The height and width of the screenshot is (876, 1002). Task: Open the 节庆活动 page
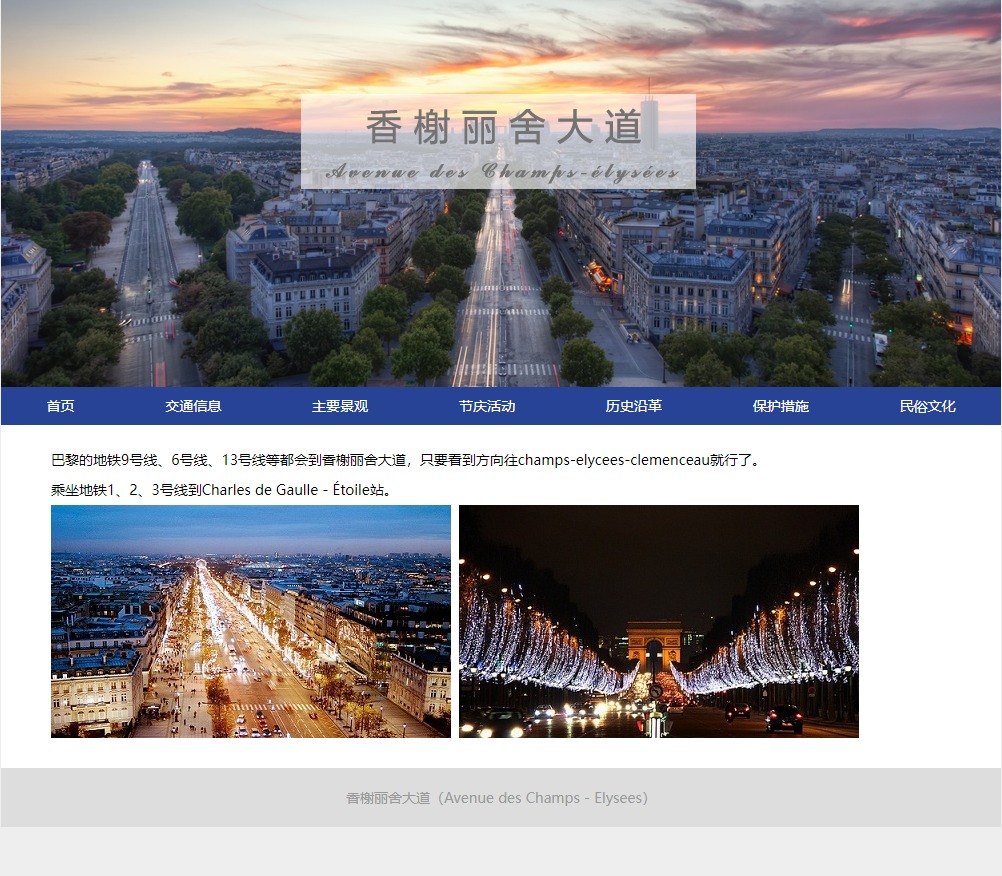tap(487, 406)
